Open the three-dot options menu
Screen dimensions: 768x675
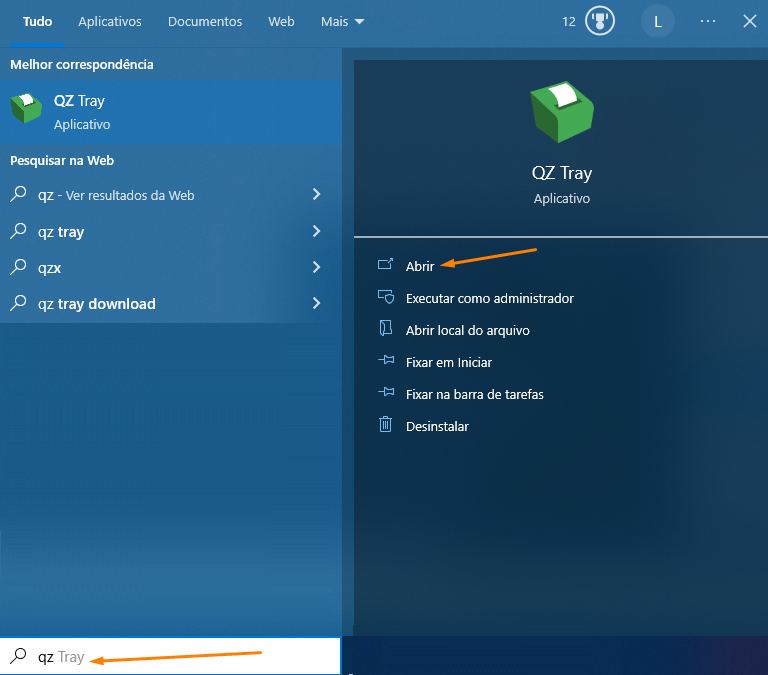(x=708, y=21)
